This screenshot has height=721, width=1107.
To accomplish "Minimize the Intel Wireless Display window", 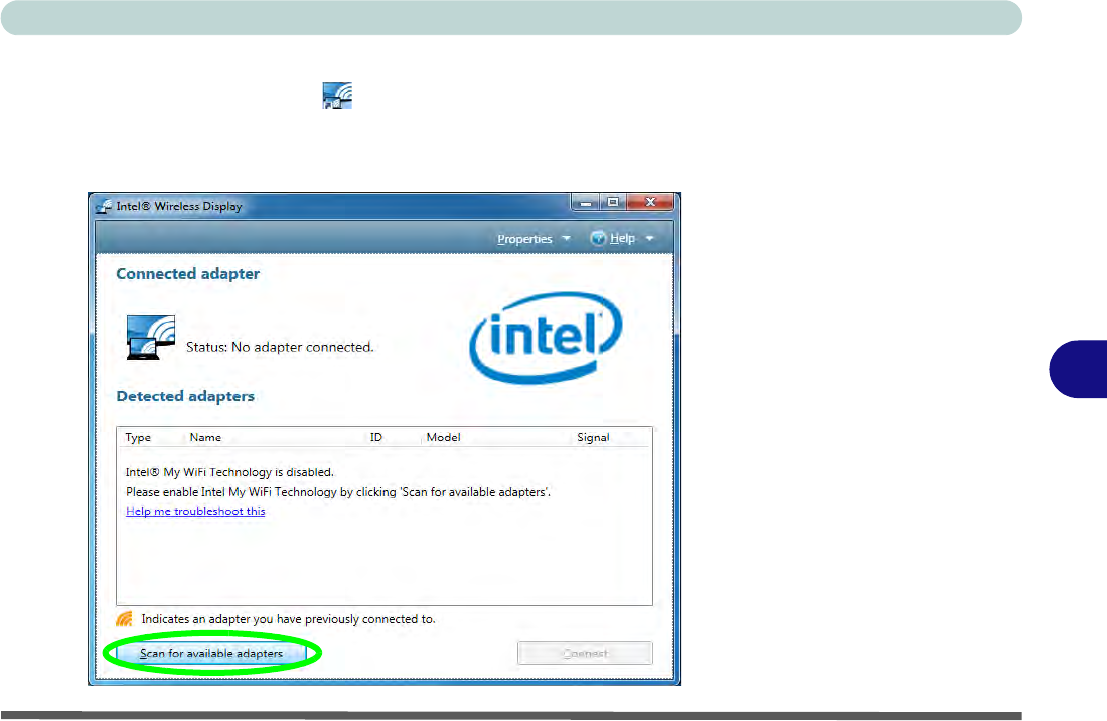I will coord(585,203).
